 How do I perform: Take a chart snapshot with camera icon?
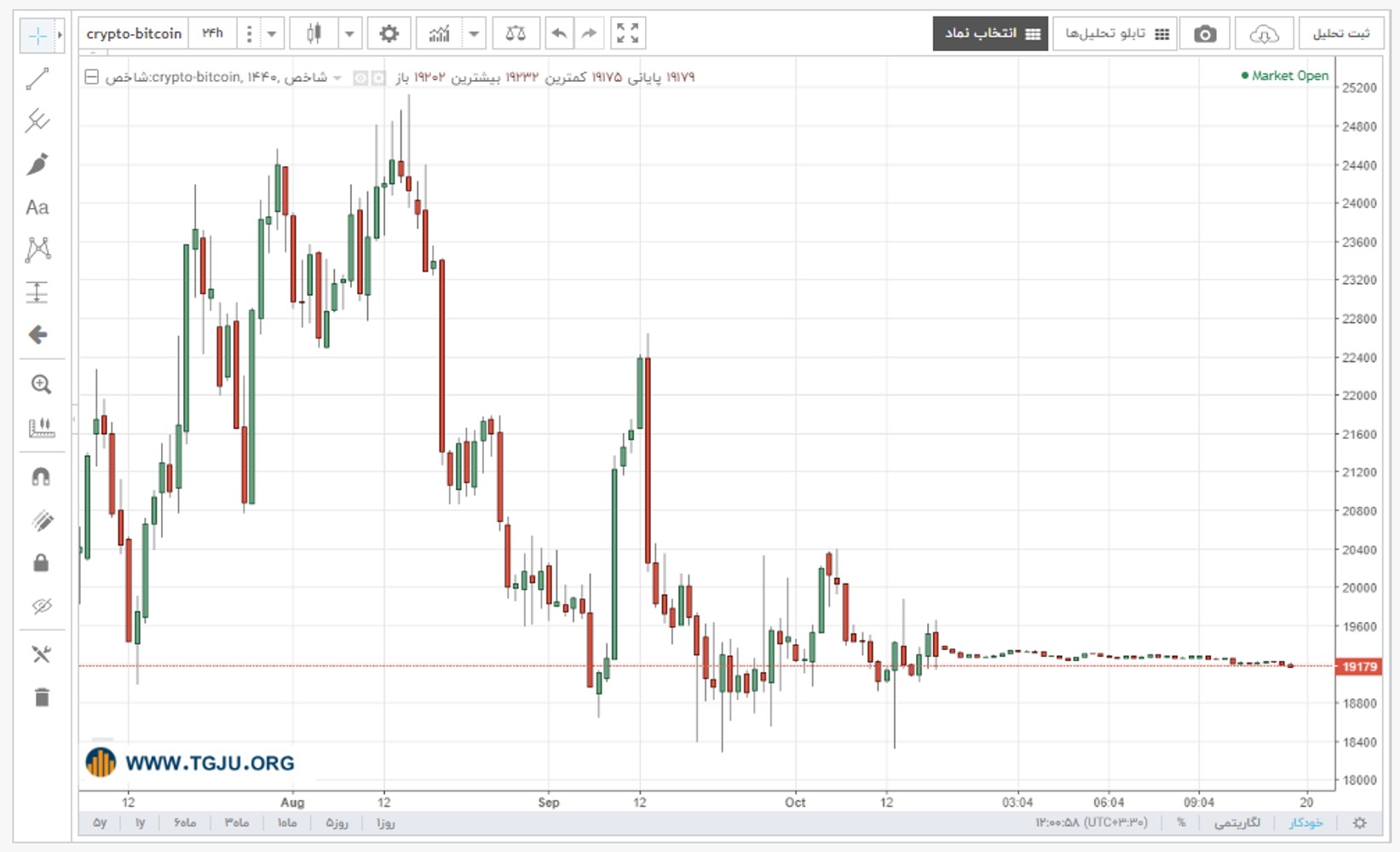1205,34
